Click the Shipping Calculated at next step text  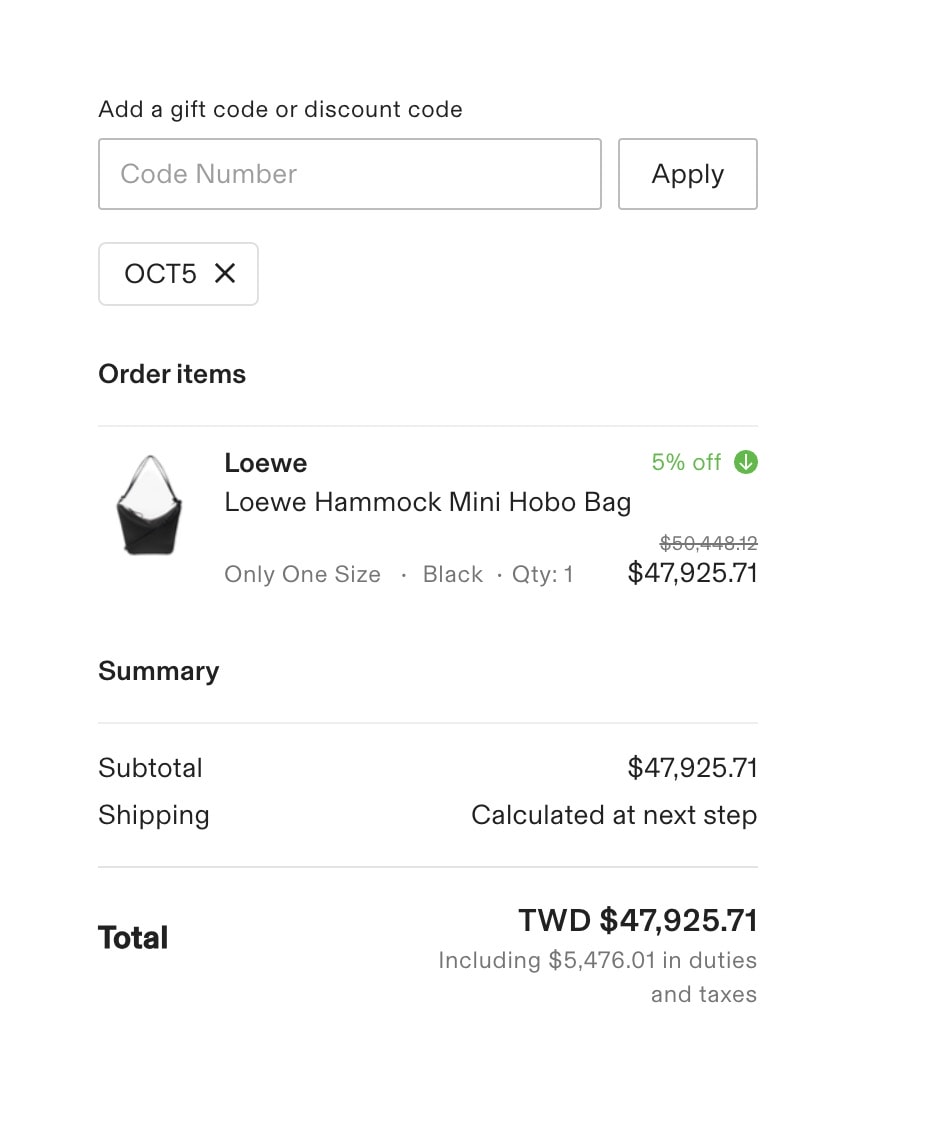[614, 815]
